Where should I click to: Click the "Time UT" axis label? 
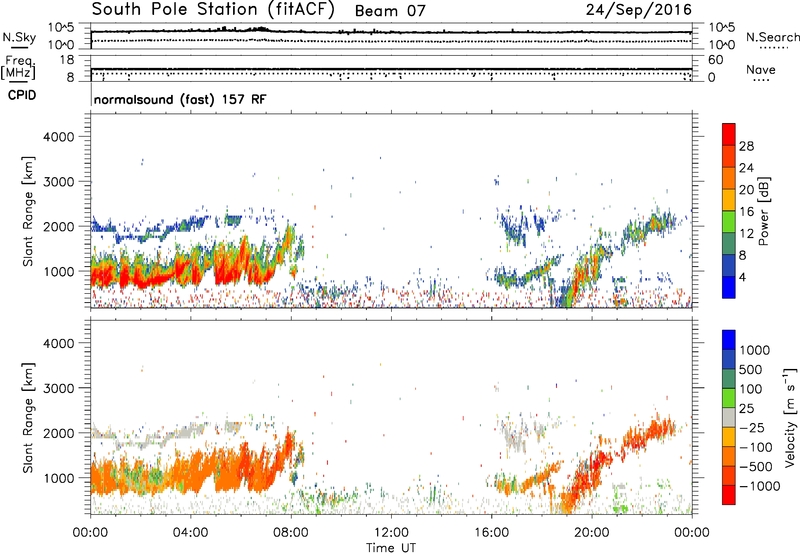pyautogui.click(x=391, y=548)
